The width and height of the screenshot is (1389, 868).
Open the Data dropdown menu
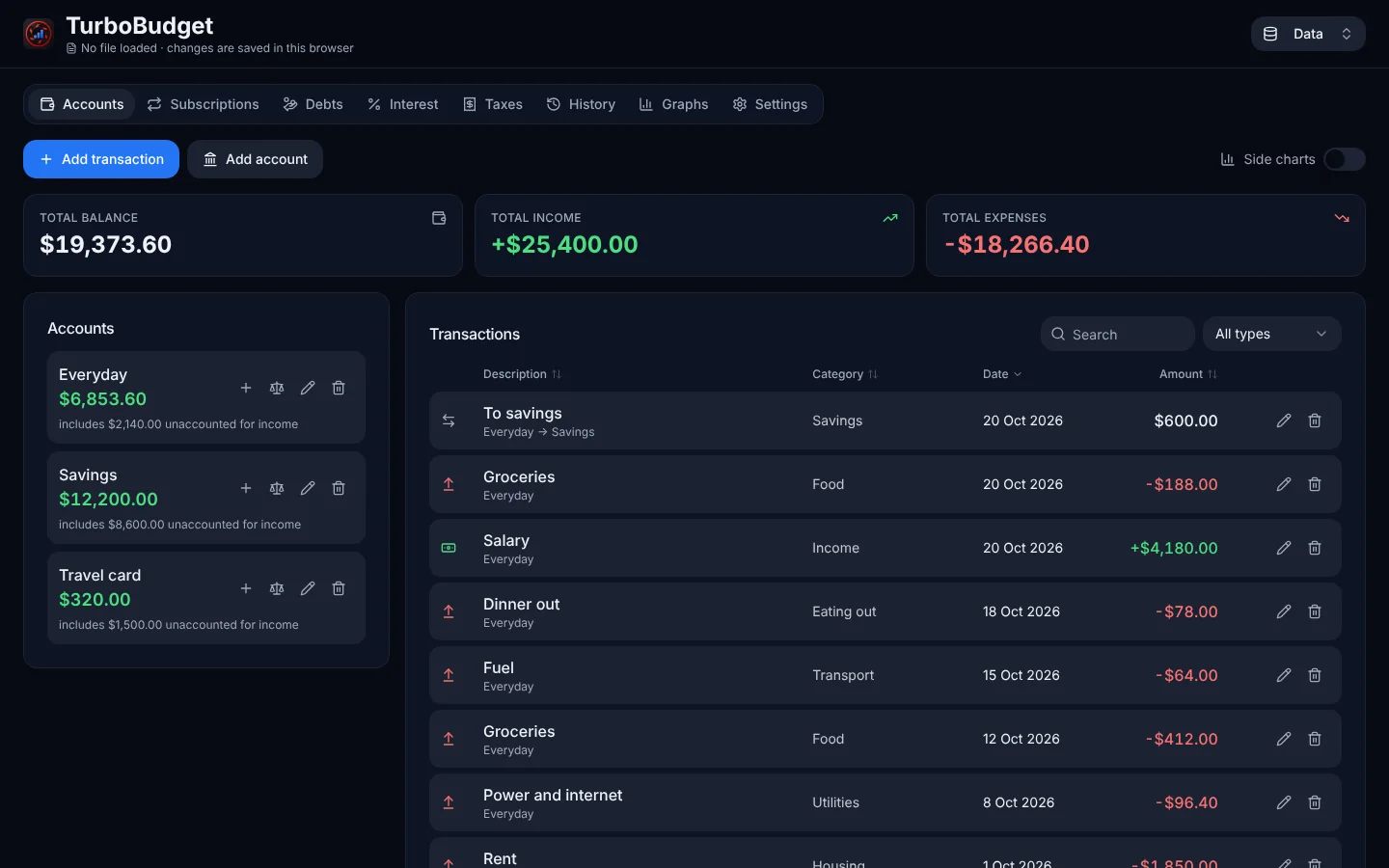1308,34
